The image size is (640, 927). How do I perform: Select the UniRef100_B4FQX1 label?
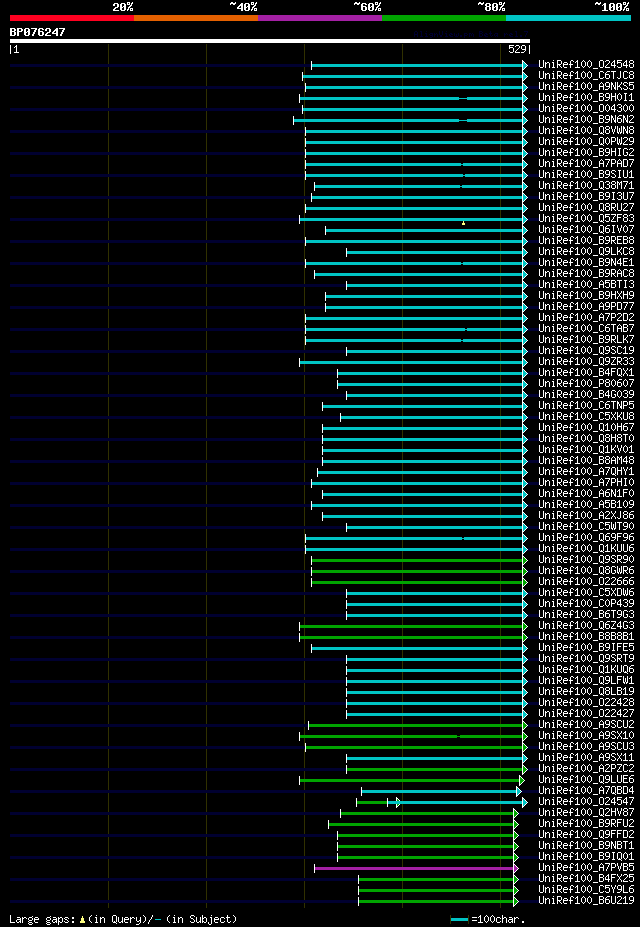pos(586,372)
